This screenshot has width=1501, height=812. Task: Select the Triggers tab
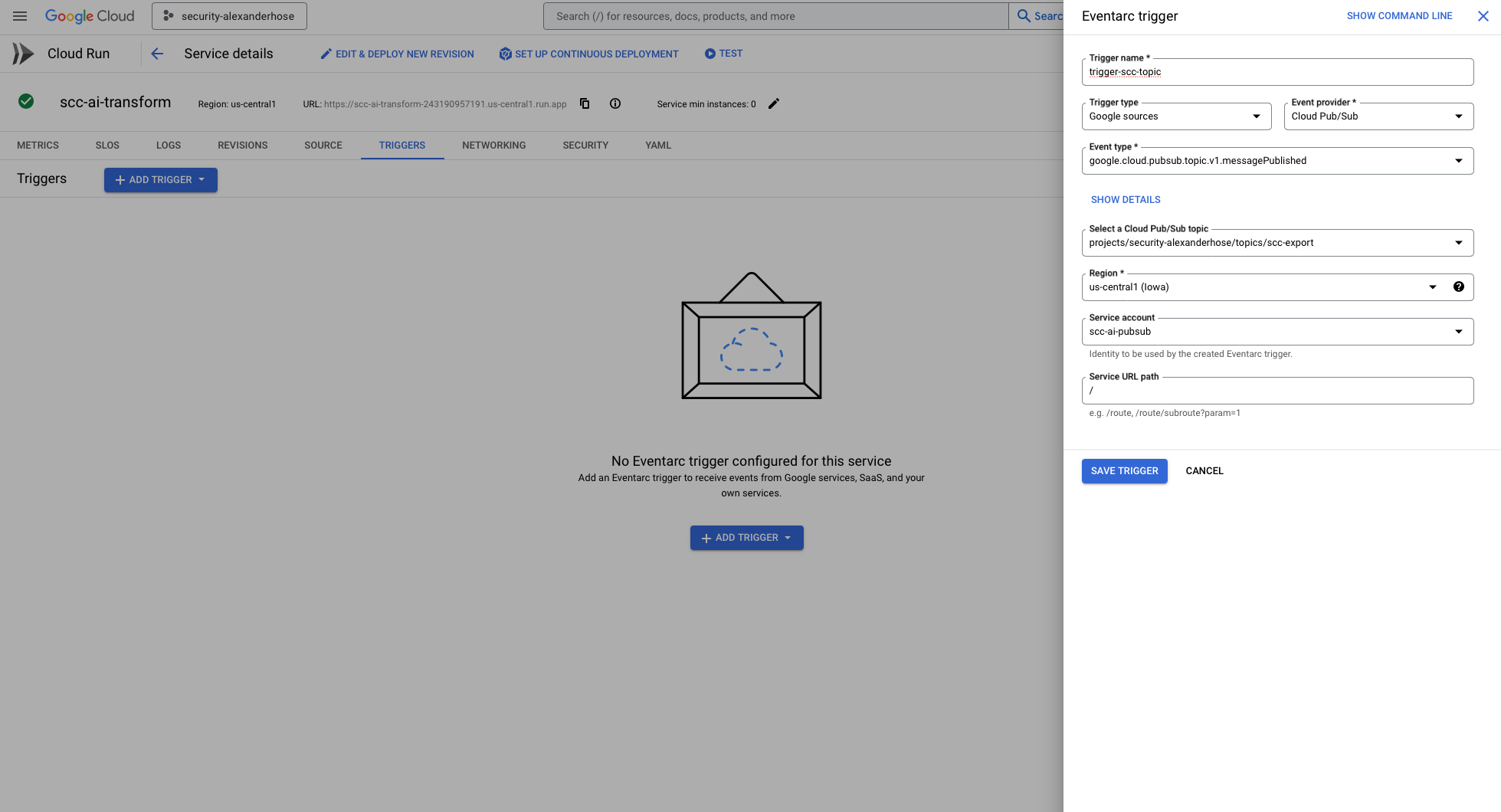(402, 146)
